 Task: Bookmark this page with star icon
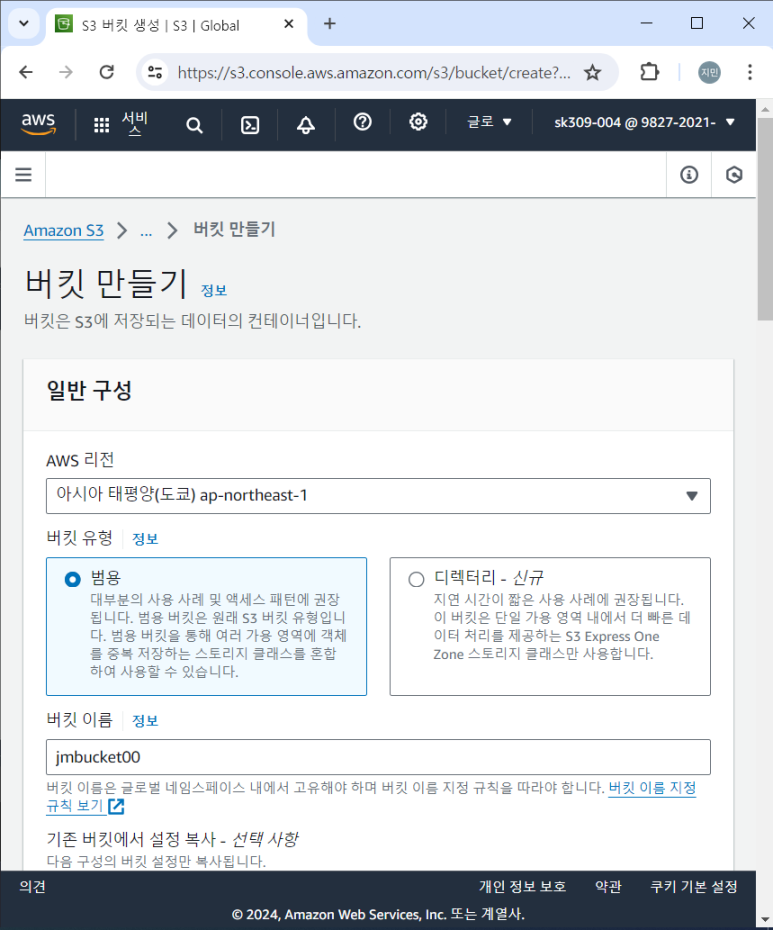click(592, 72)
